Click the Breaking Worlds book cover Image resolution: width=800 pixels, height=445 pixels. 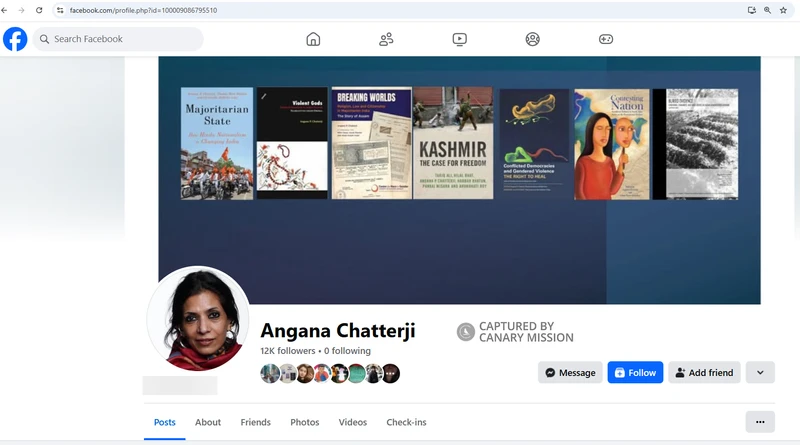[x=371, y=143]
